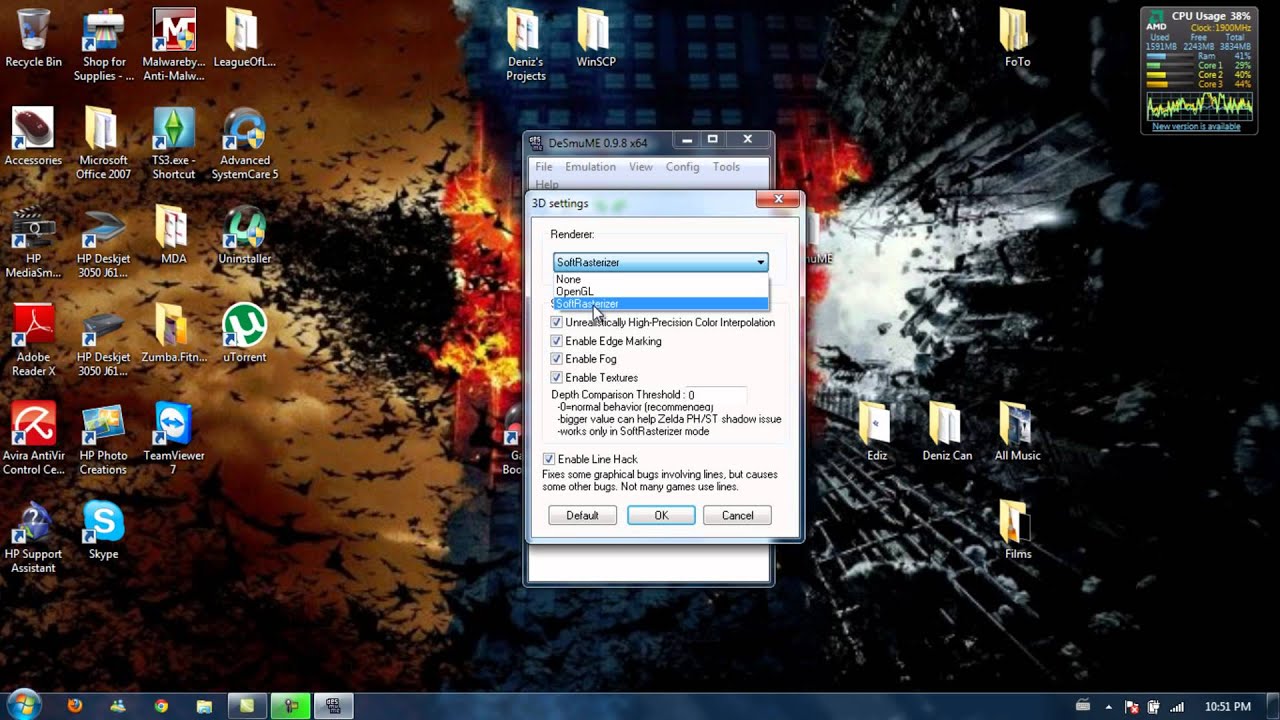The image size is (1280, 720).
Task: Open the Action Center flag tray icon
Action: [x=1132, y=707]
